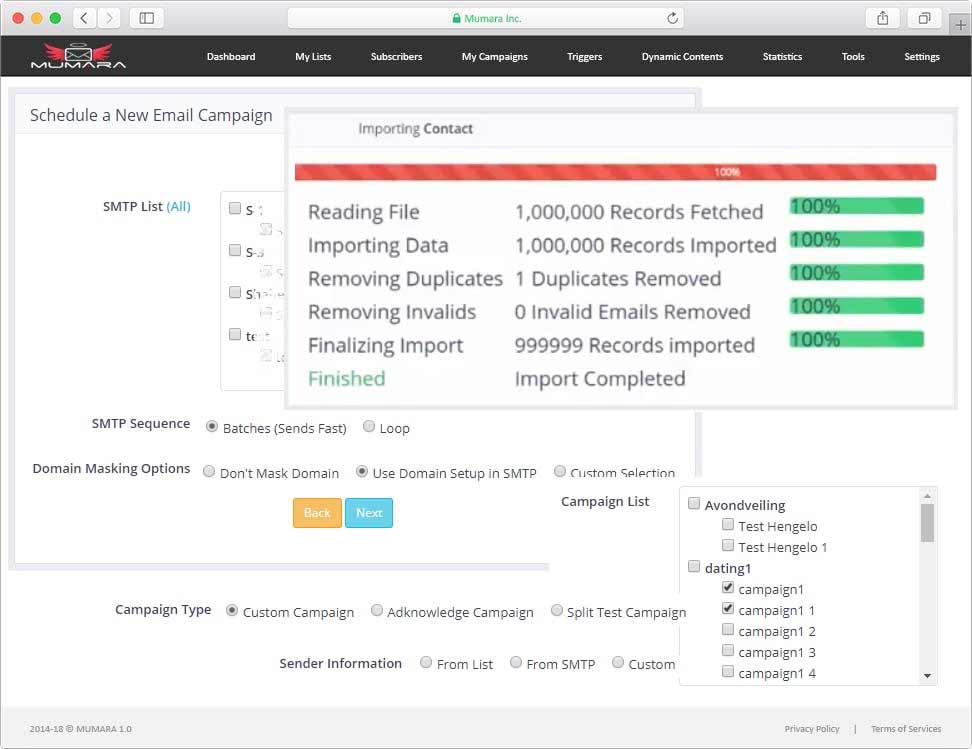972x749 pixels.
Task: Click the red import progress bar
Action: click(x=615, y=172)
